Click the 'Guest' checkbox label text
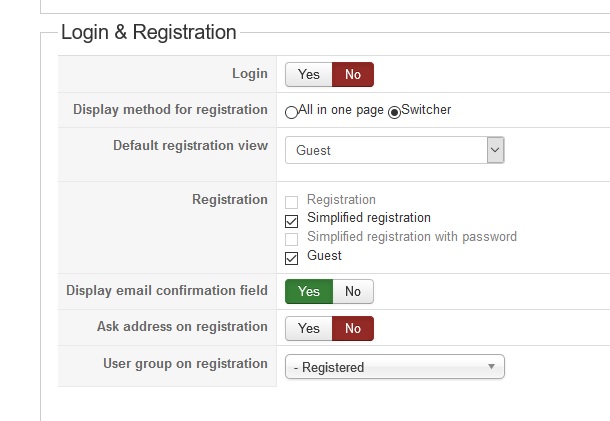The image size is (610, 421). coord(324,256)
